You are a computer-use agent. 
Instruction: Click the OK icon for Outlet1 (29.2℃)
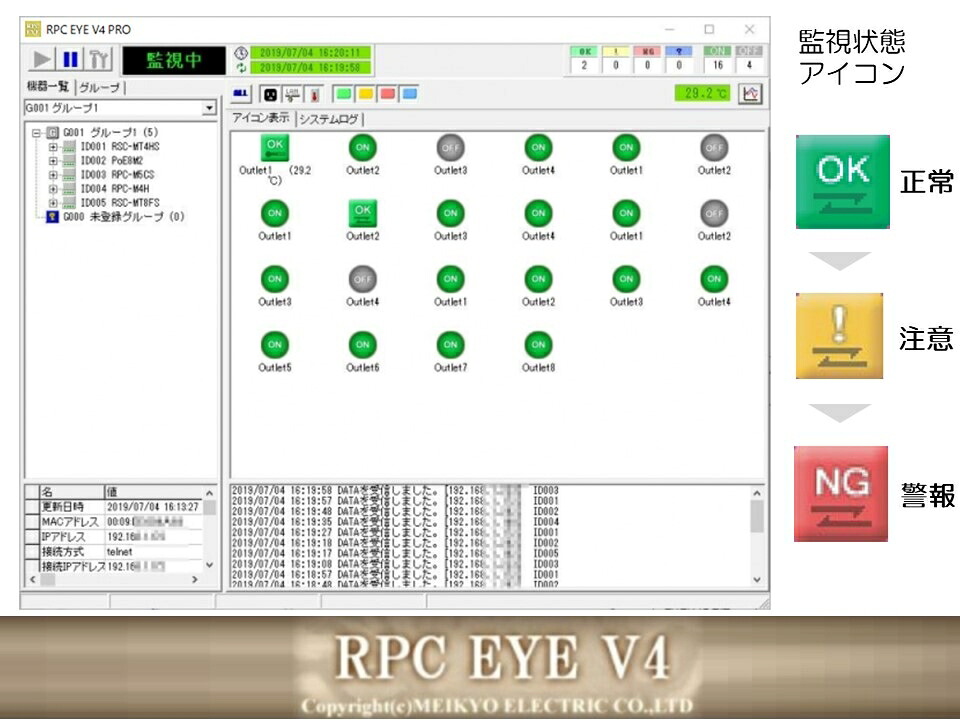275,148
